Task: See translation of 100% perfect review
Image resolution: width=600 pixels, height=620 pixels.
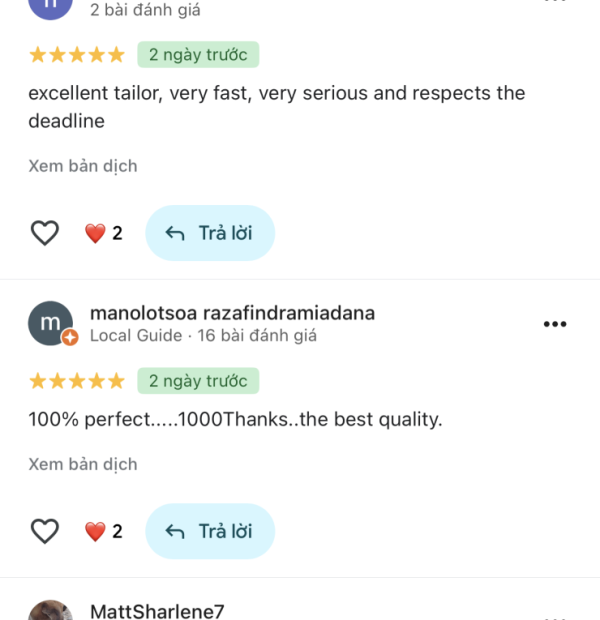Action: (x=83, y=464)
